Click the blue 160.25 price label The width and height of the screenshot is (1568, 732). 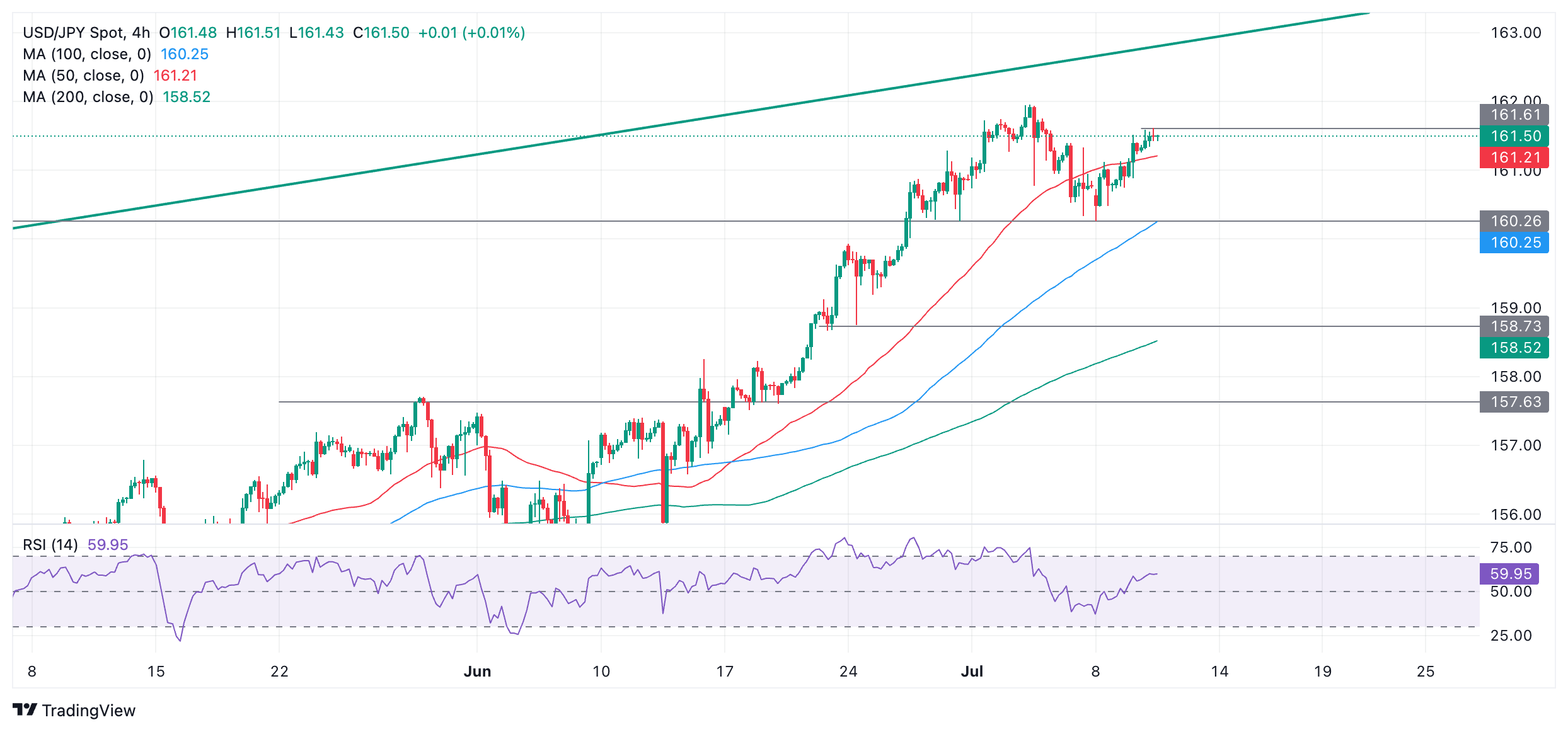[1514, 243]
